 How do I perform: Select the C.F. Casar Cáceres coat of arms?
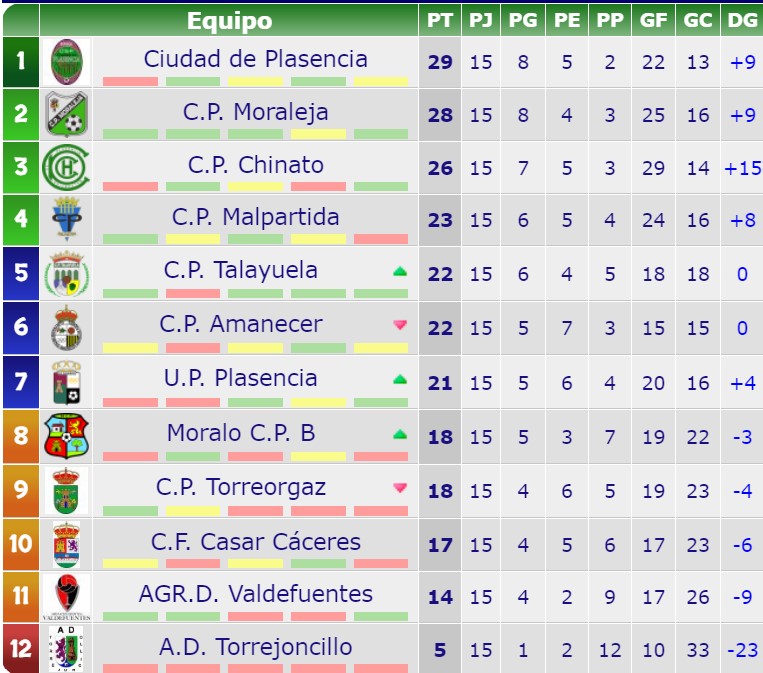[66, 545]
